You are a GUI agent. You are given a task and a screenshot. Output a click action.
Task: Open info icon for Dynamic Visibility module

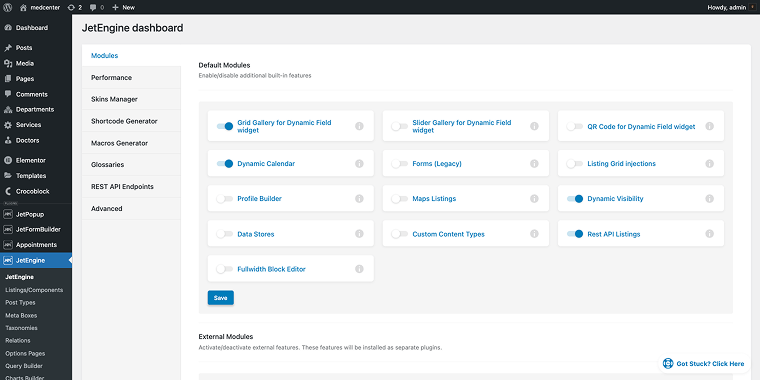click(709, 198)
